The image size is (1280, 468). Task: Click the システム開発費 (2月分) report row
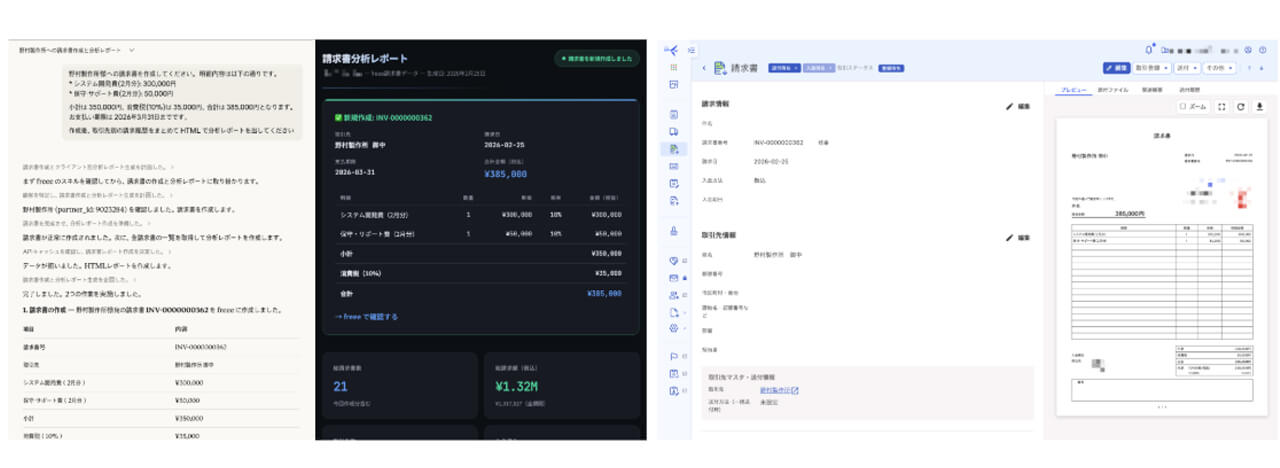pyautogui.click(x=479, y=214)
